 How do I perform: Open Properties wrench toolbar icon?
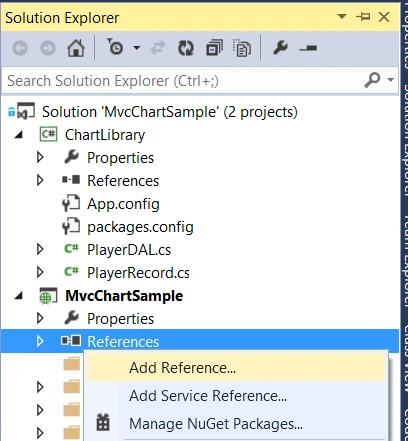(x=280, y=48)
